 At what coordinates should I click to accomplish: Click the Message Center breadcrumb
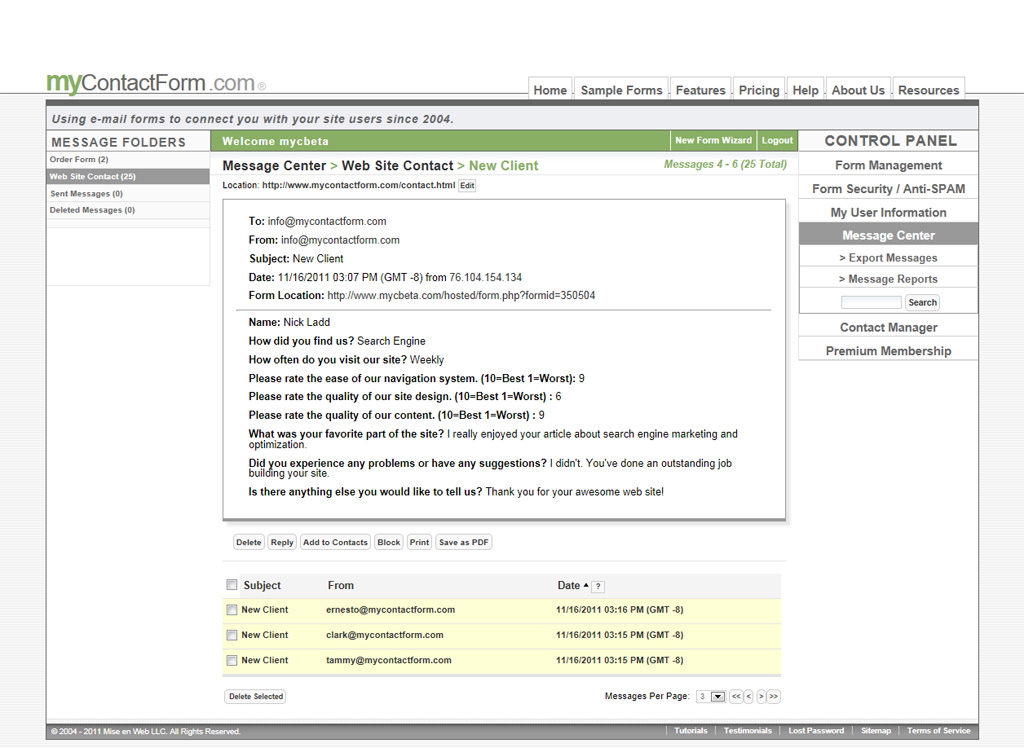(x=274, y=166)
